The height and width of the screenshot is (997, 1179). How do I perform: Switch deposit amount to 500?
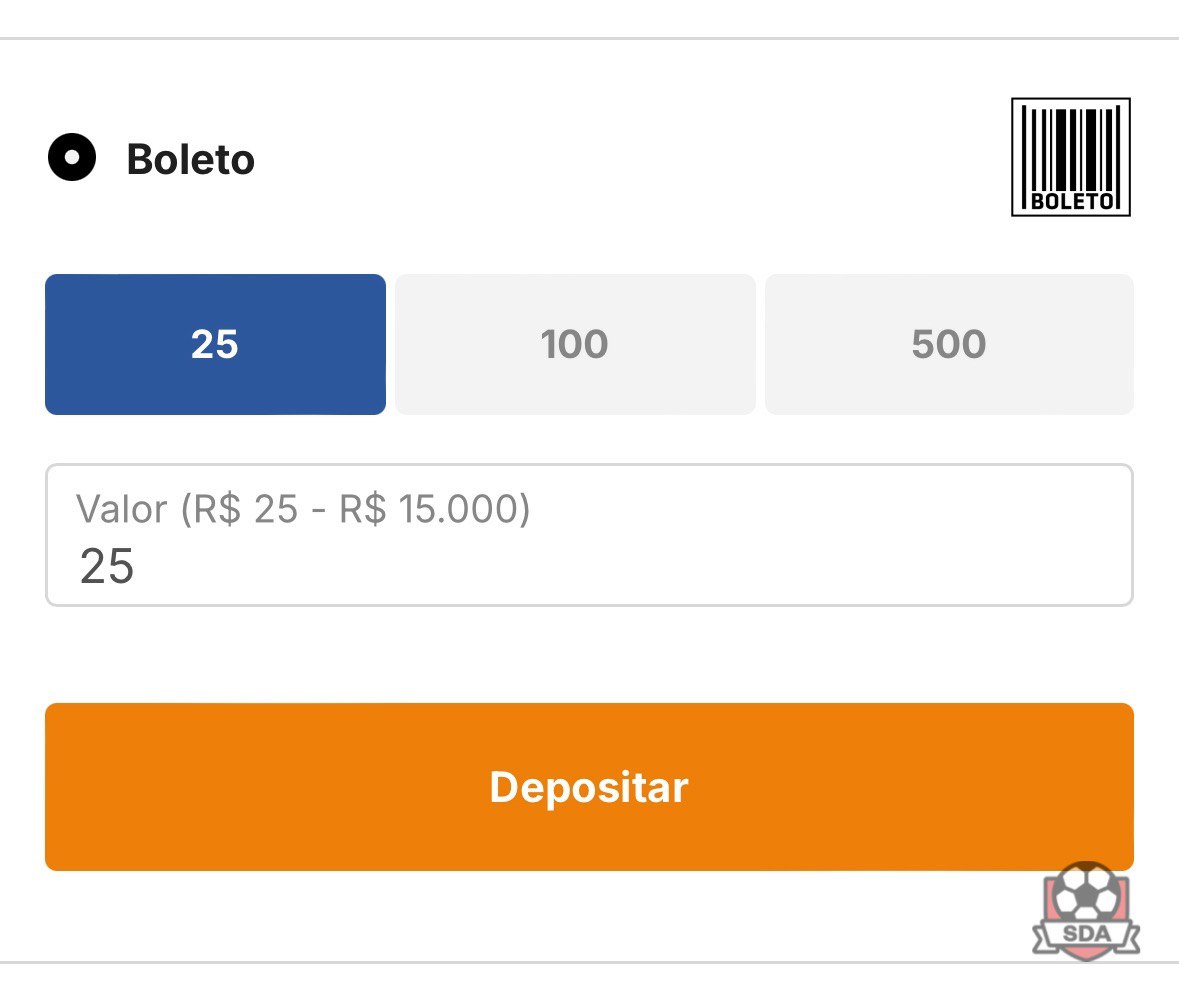tap(949, 344)
